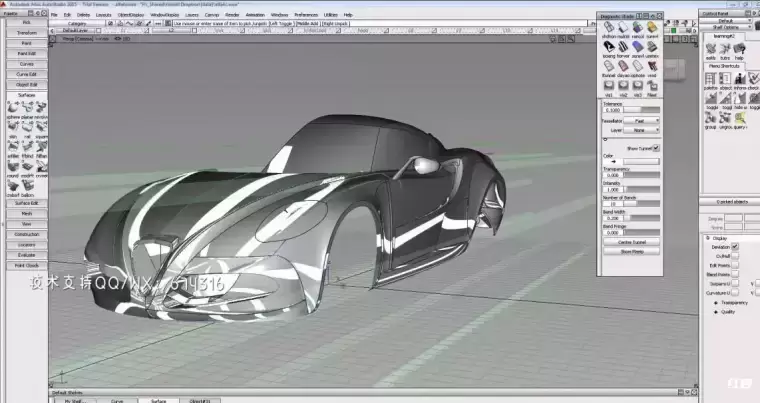Click the ungroup shelf icon
760x403 pixels.
(x=725, y=118)
